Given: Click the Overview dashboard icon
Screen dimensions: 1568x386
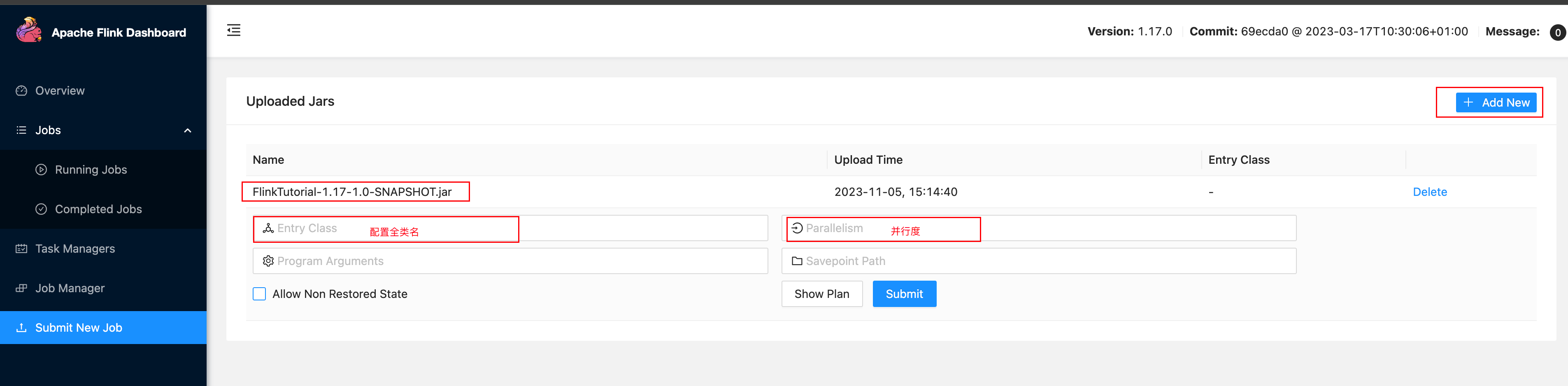Looking at the screenshot, I should (22, 91).
